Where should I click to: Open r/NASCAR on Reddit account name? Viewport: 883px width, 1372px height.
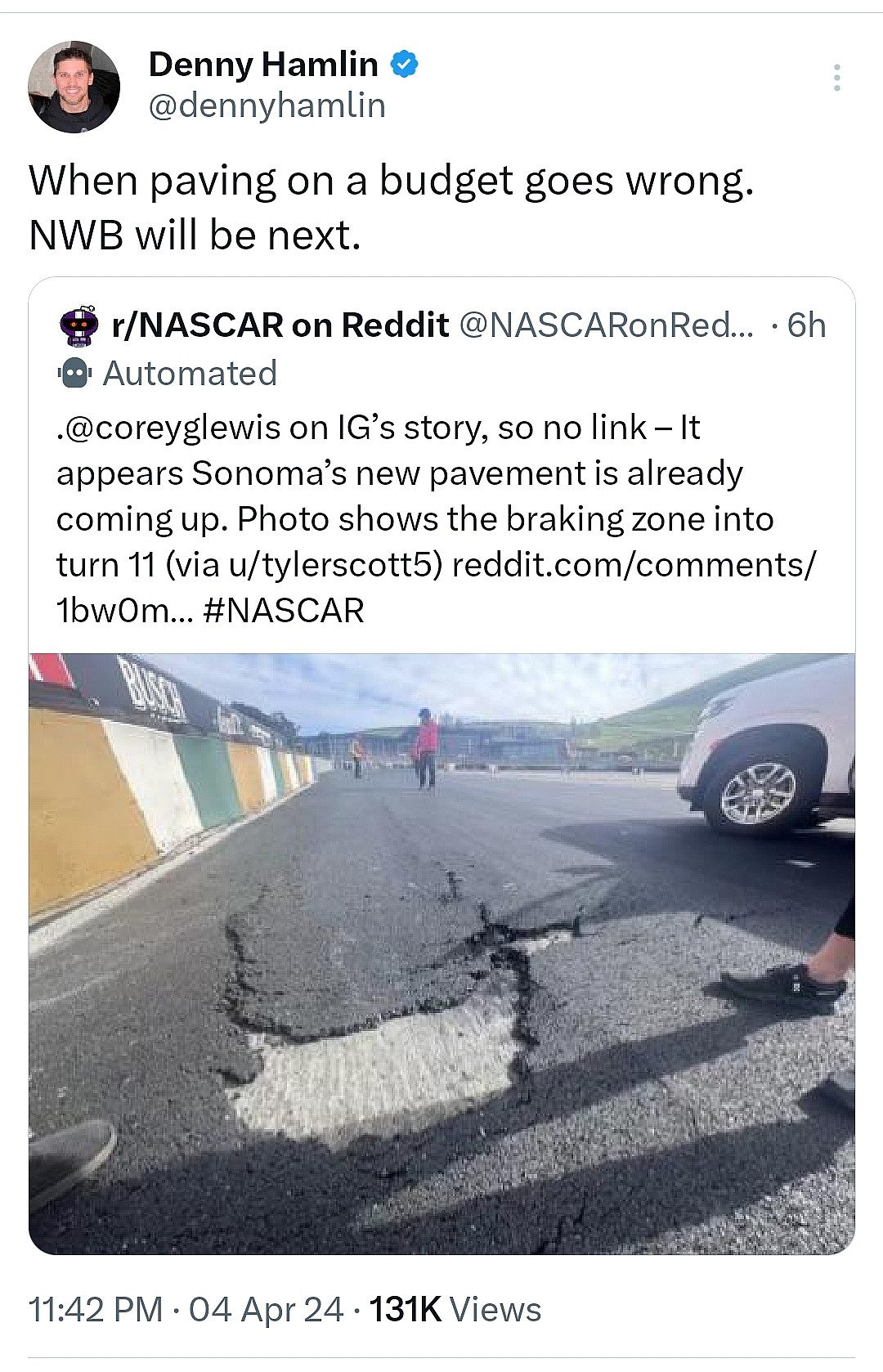point(280,325)
